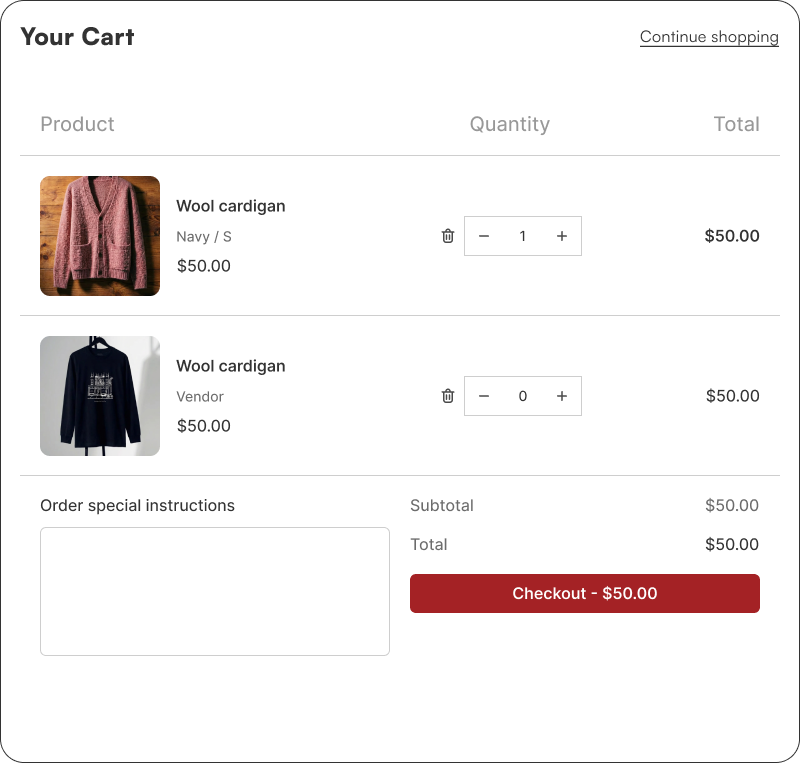This screenshot has width=800, height=763.
Task: Click the Quantity column header
Action: (x=510, y=124)
